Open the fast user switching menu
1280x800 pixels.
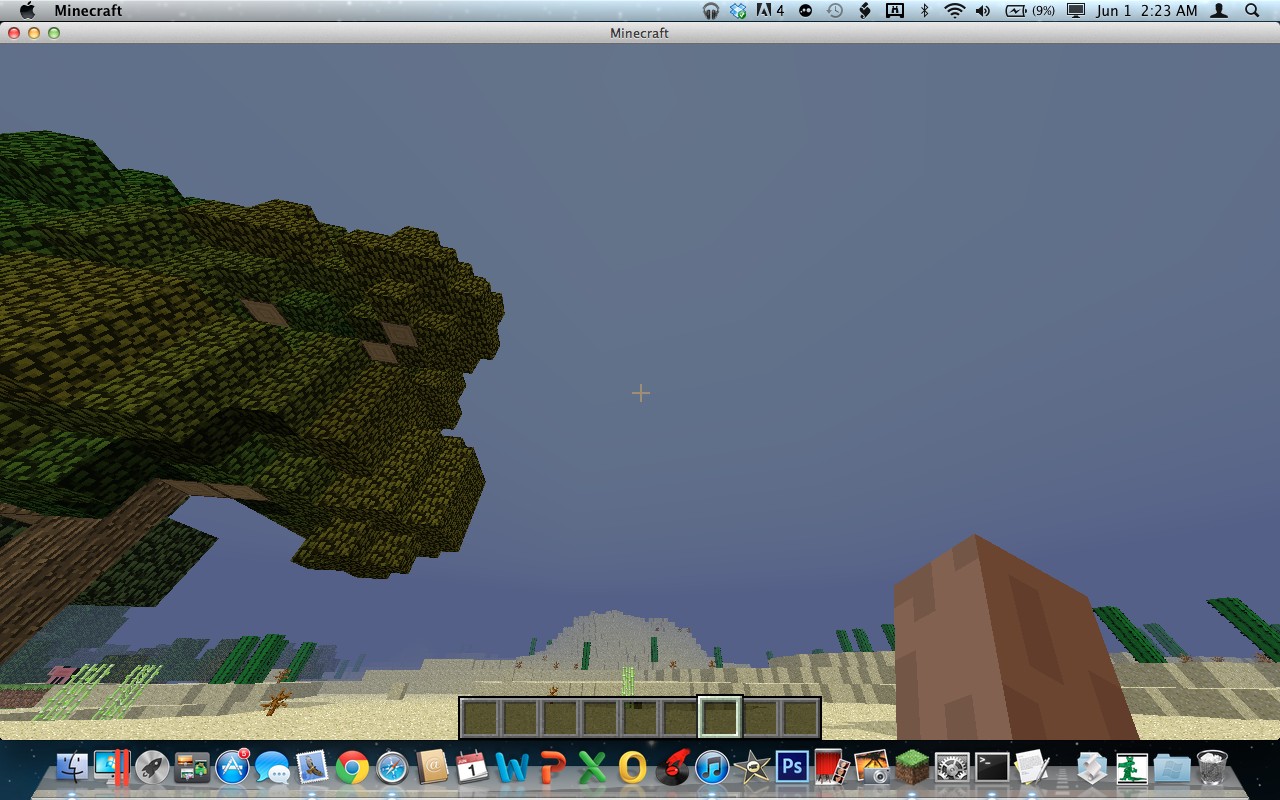[1218, 11]
